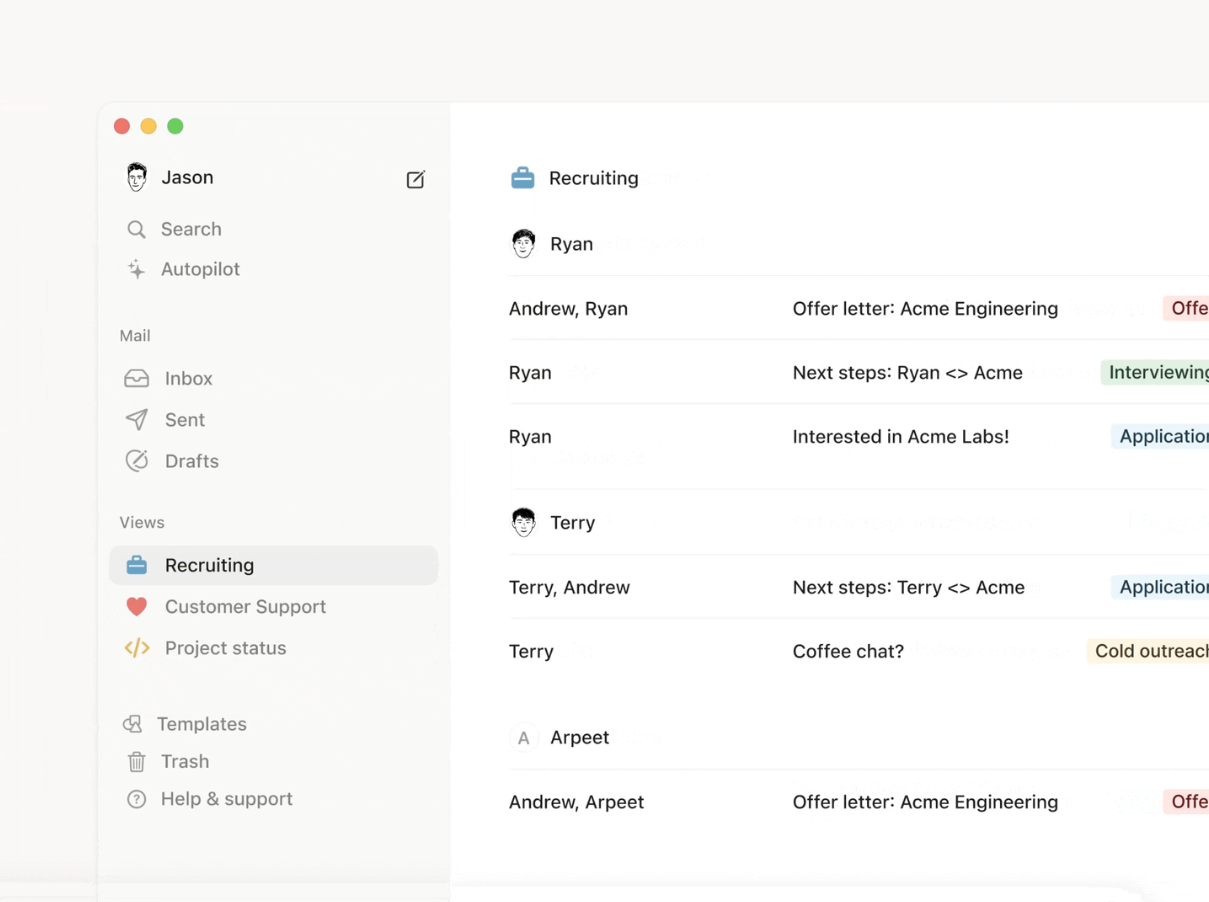Click the green window zoom button
Image resolution: width=1209 pixels, height=902 pixels.
tap(175, 126)
